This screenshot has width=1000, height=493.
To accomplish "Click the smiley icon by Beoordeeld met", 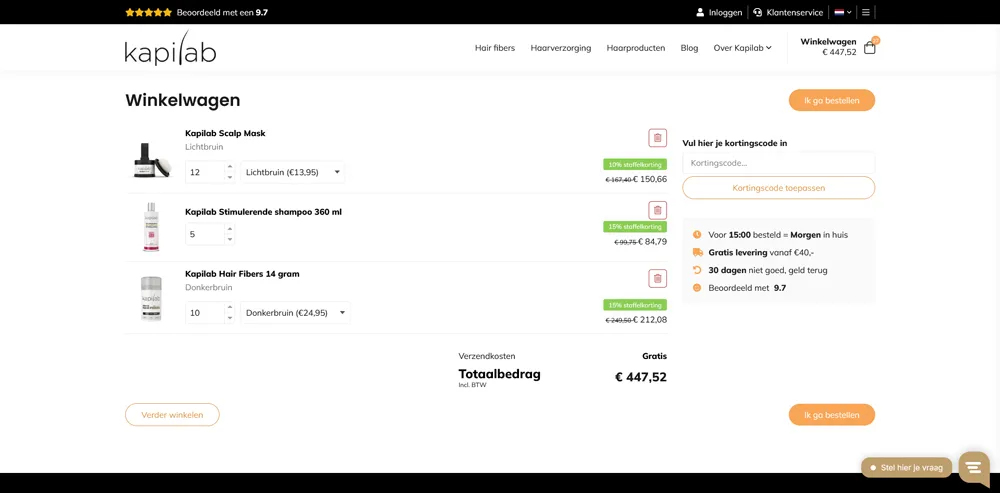I will 697,288.
